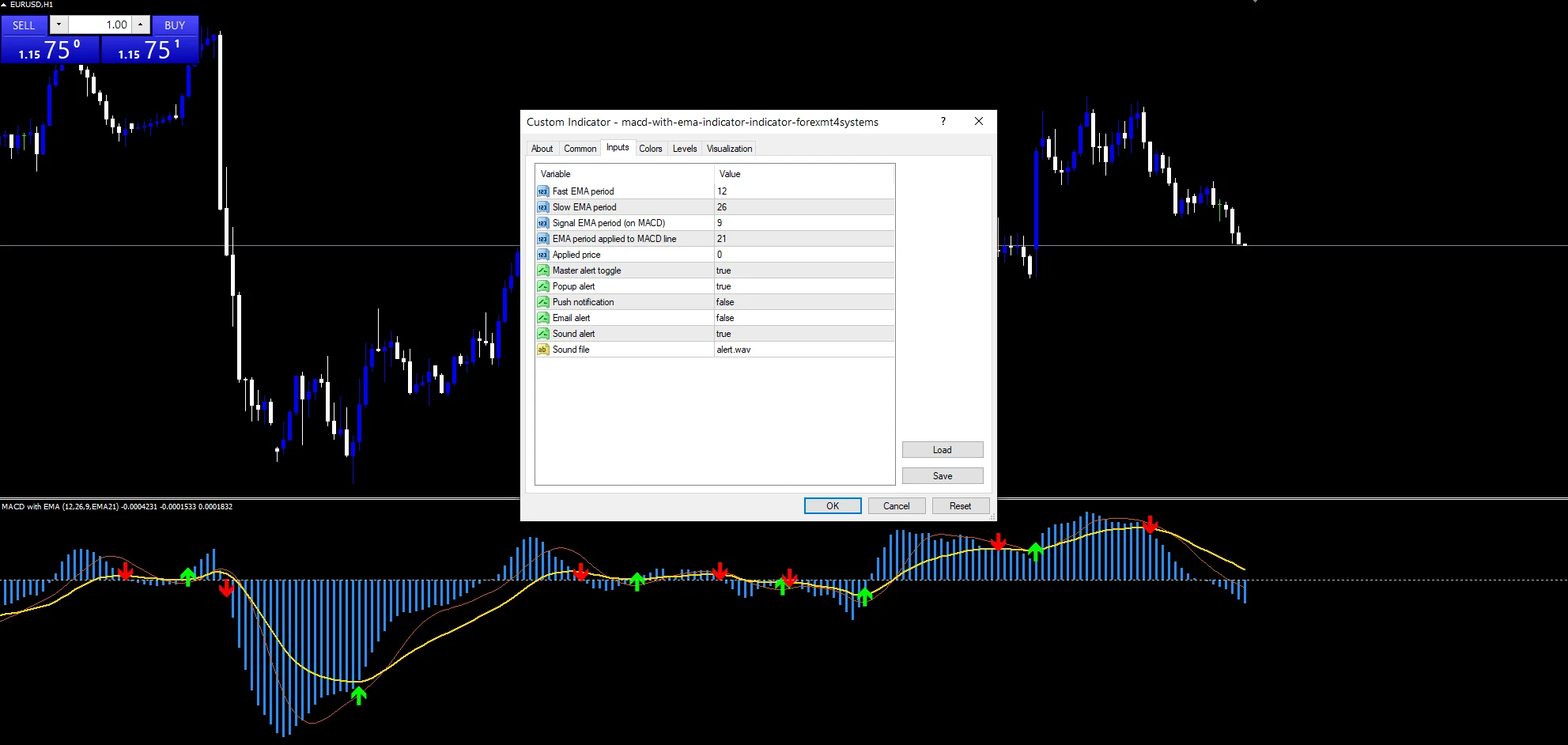Open the Colors tab
1568x745 pixels.
(x=651, y=149)
